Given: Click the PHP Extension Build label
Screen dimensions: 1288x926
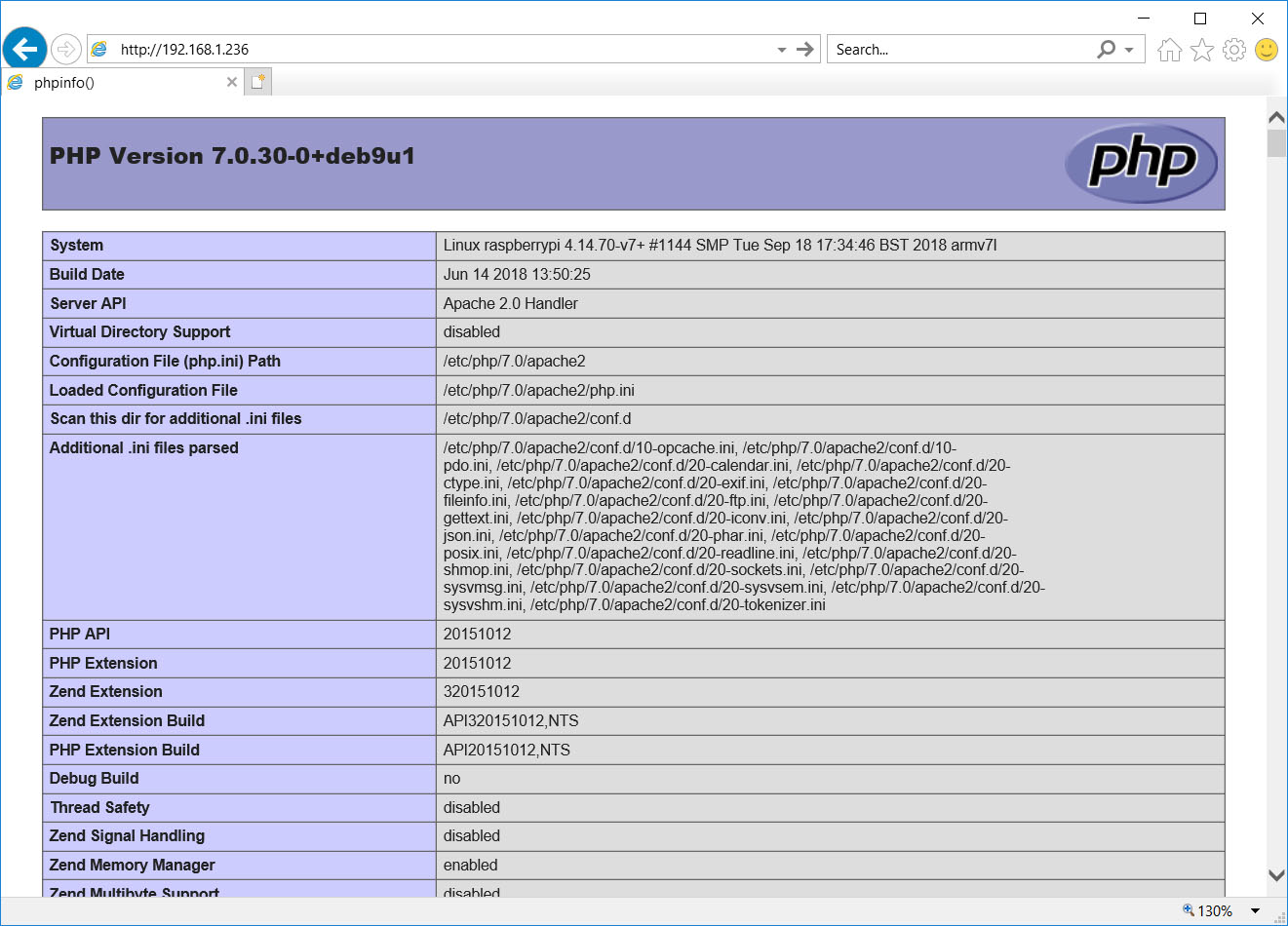Looking at the screenshot, I should pyautogui.click(x=124, y=751).
